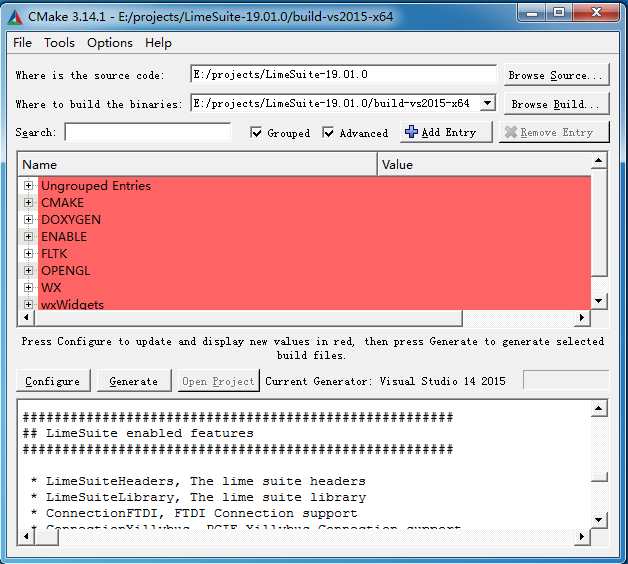The image size is (628, 564).
Task: Open the build binaries path dropdown
Action: click(x=487, y=103)
